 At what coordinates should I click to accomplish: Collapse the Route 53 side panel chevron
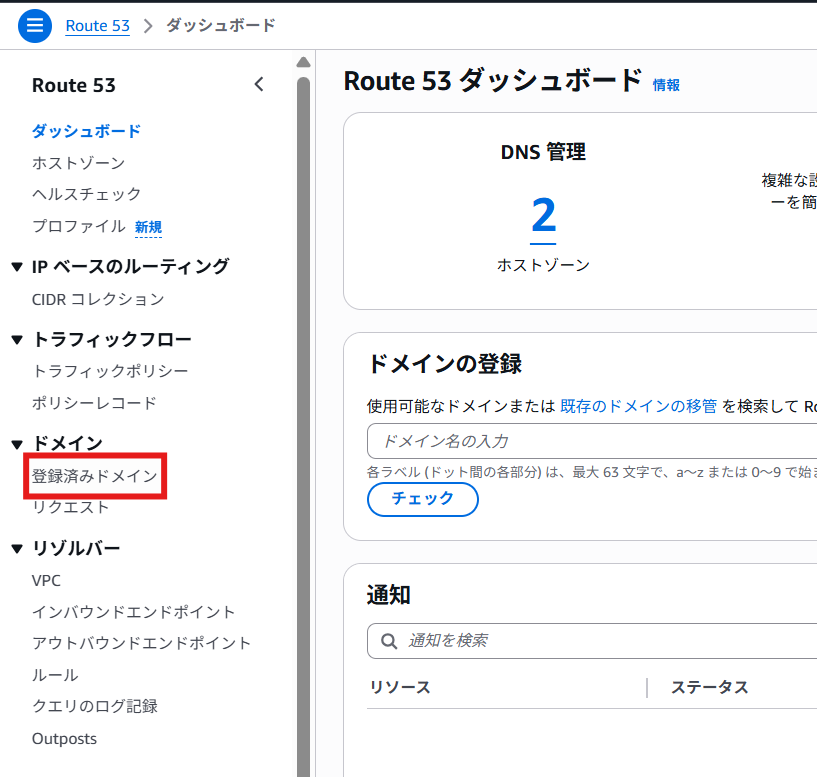pyautogui.click(x=259, y=84)
